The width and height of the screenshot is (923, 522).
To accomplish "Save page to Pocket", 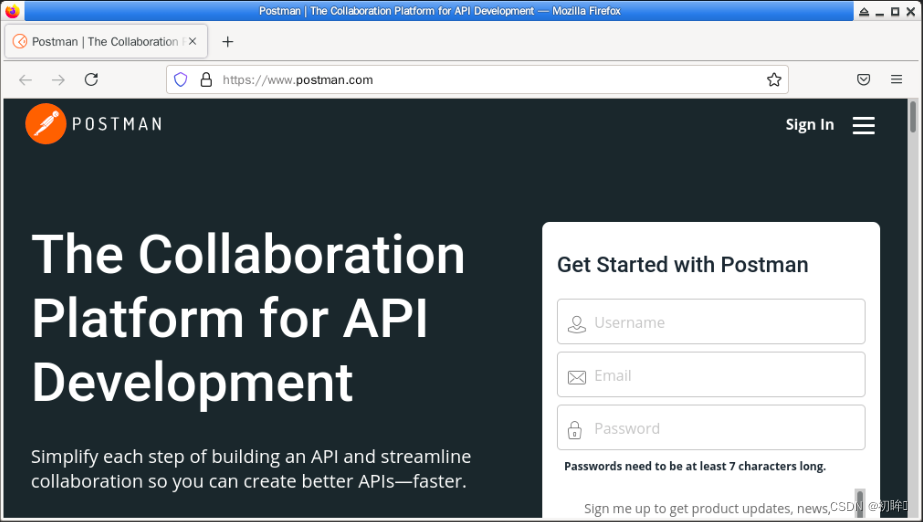I will coord(863,79).
